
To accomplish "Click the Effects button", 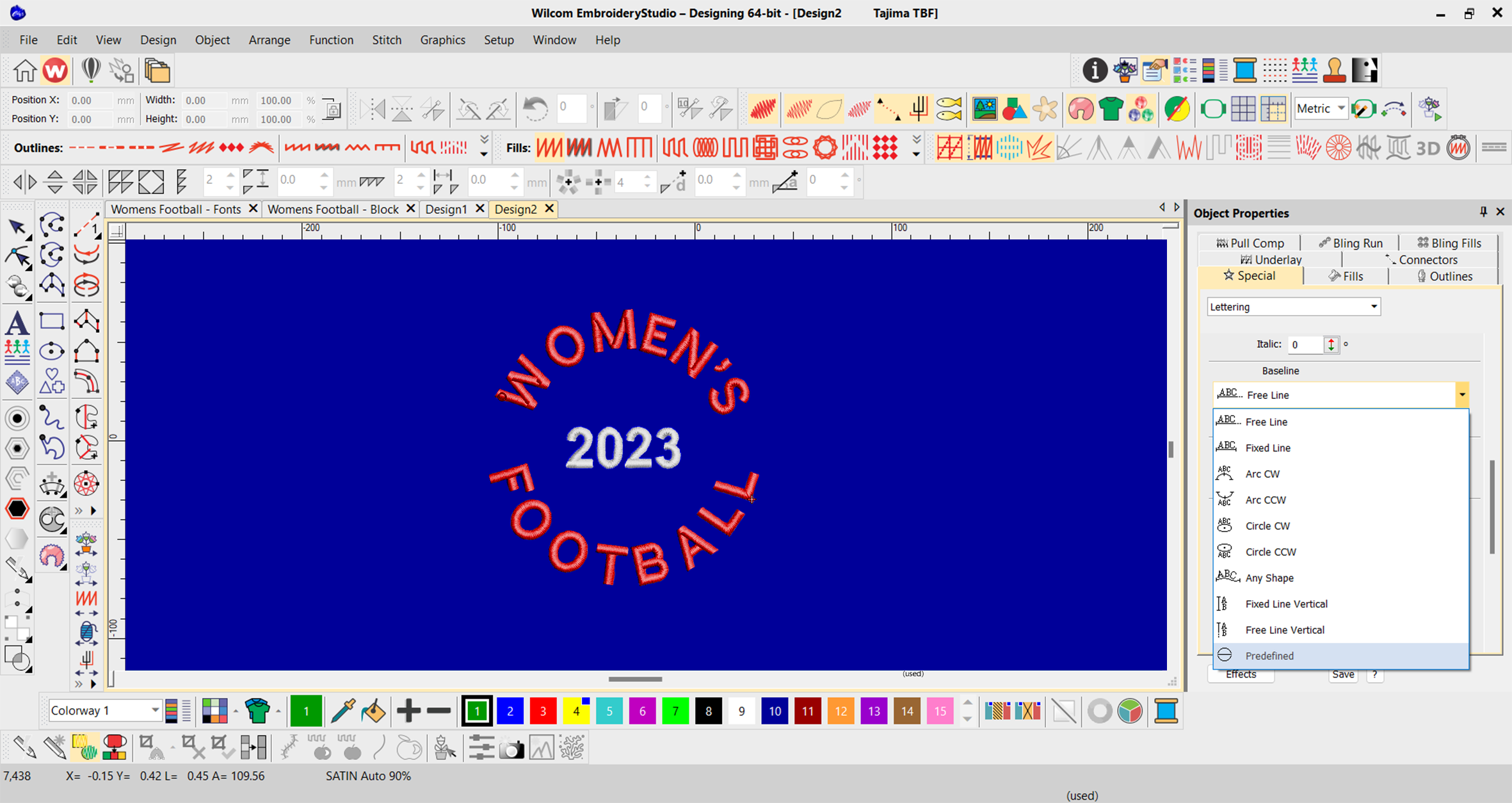I will point(1241,674).
